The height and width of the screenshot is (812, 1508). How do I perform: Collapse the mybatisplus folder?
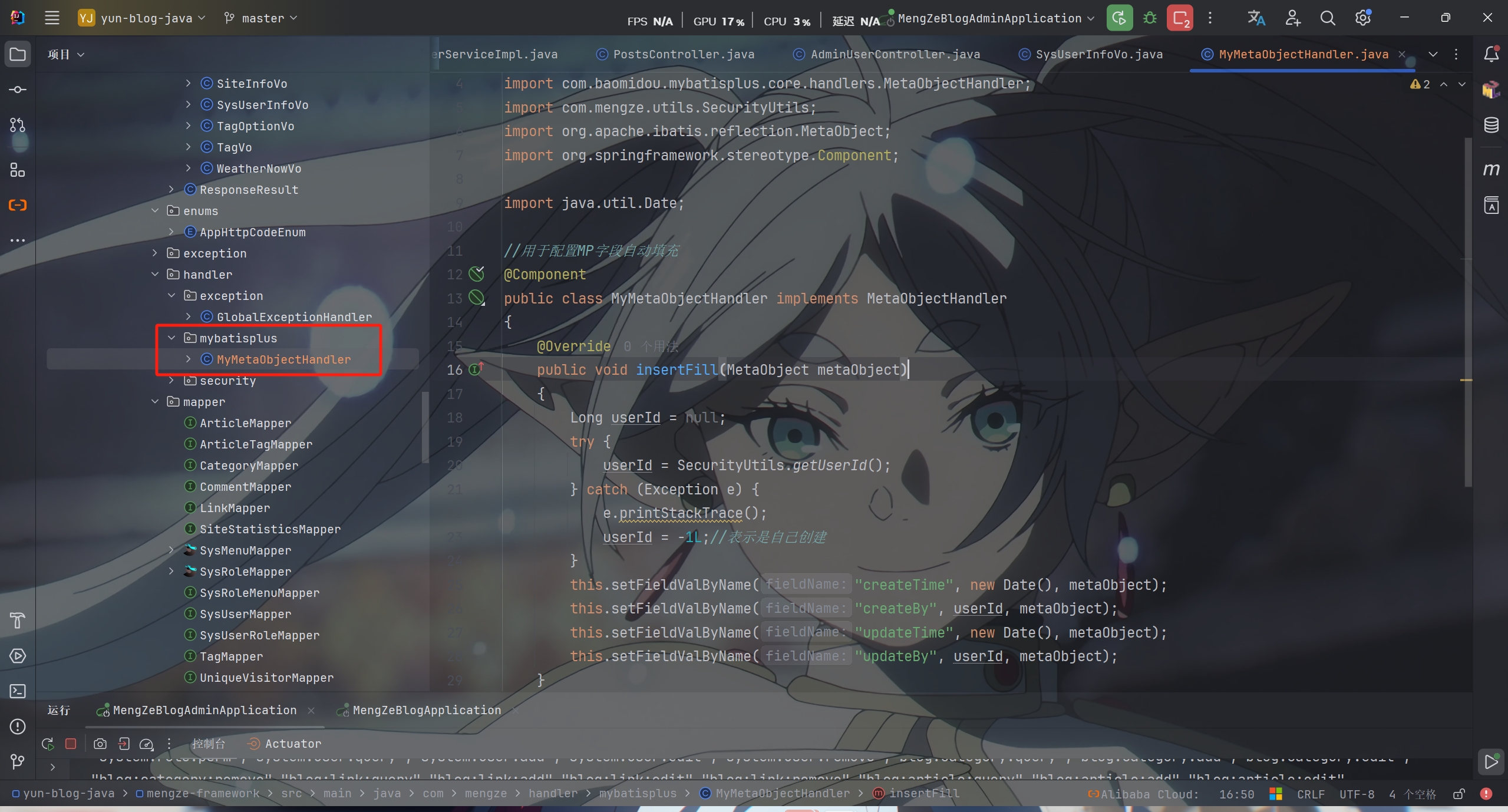pyautogui.click(x=171, y=338)
